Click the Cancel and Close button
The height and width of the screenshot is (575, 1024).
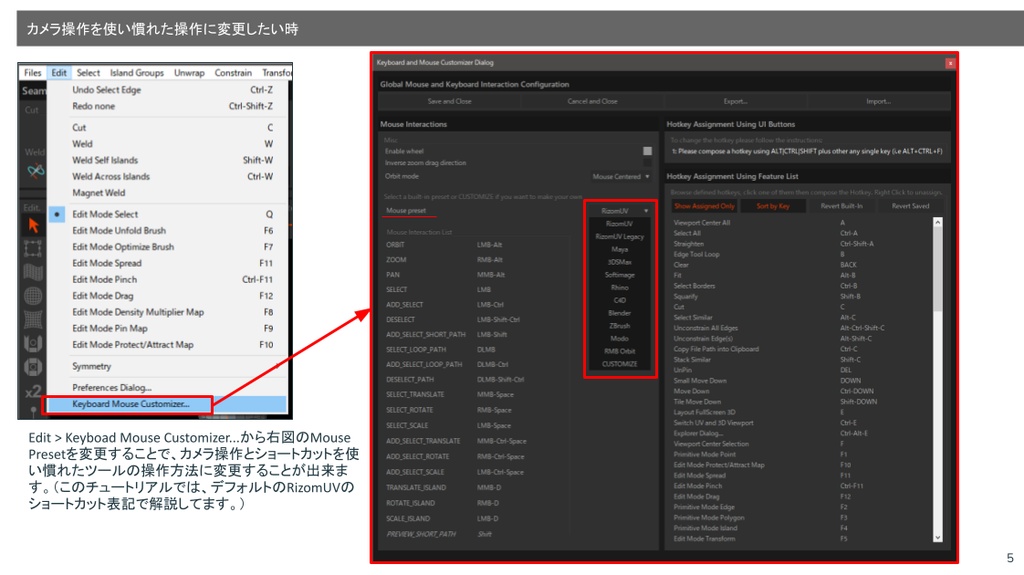click(x=592, y=101)
